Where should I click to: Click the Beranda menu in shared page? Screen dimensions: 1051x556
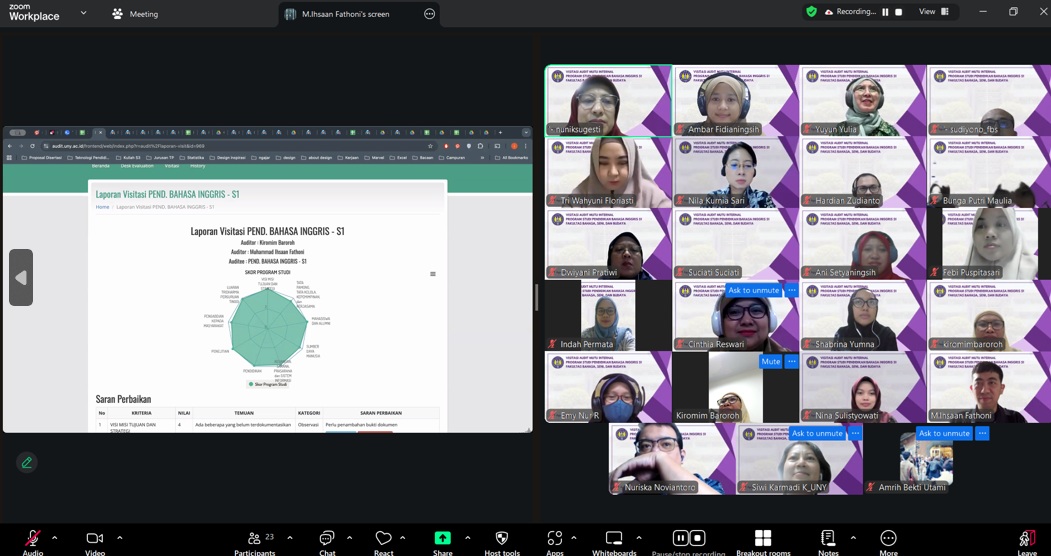(x=101, y=166)
